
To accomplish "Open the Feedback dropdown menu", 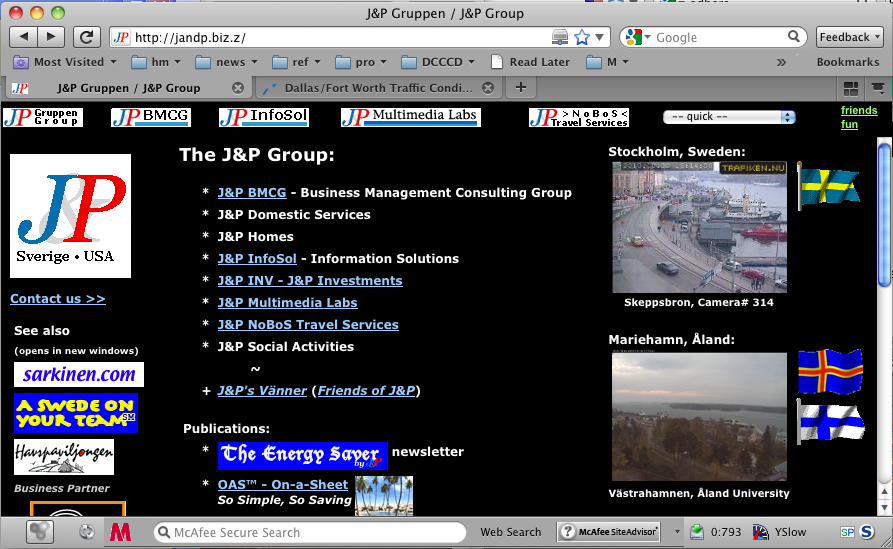I will tap(849, 37).
